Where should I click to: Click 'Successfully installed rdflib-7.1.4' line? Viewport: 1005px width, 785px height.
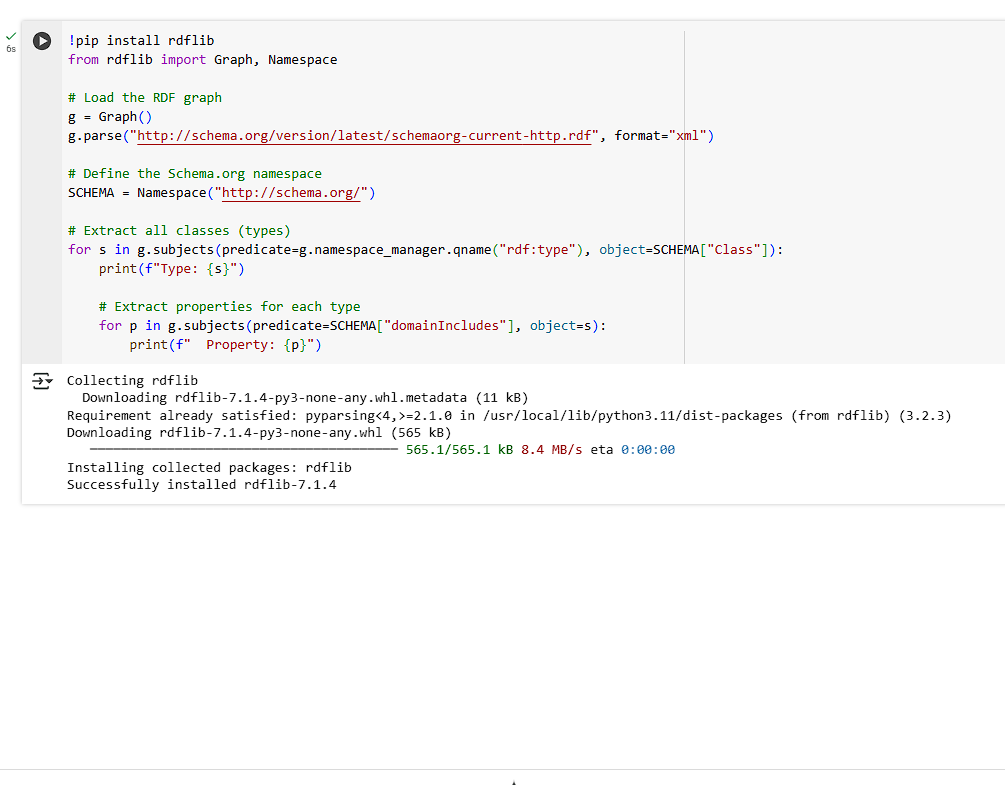[x=201, y=484]
